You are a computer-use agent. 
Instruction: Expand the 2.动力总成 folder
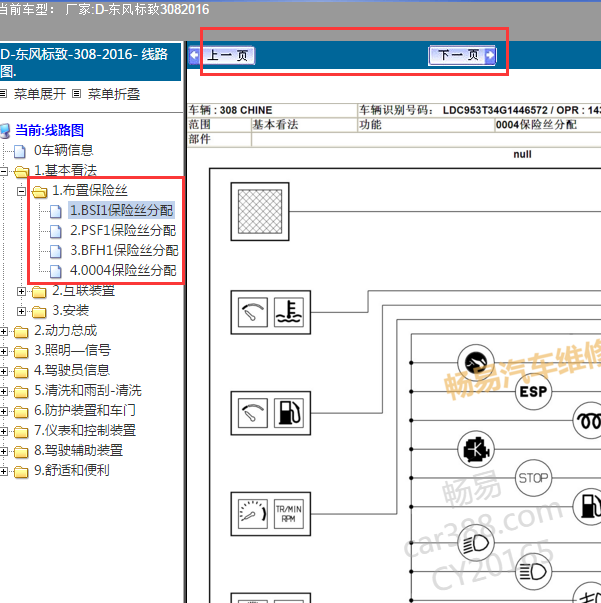point(3,331)
